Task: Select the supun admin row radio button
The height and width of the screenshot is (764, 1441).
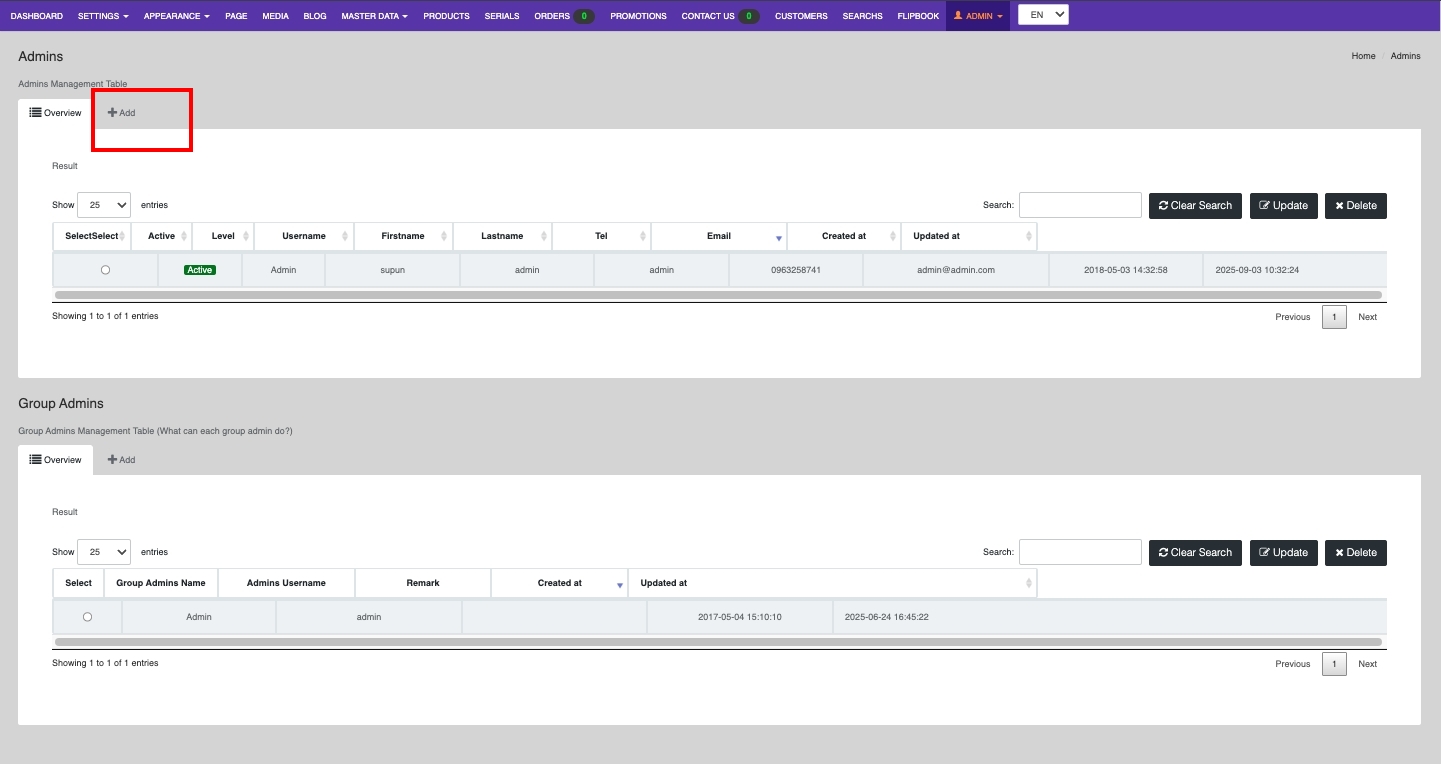Action: click(x=106, y=270)
